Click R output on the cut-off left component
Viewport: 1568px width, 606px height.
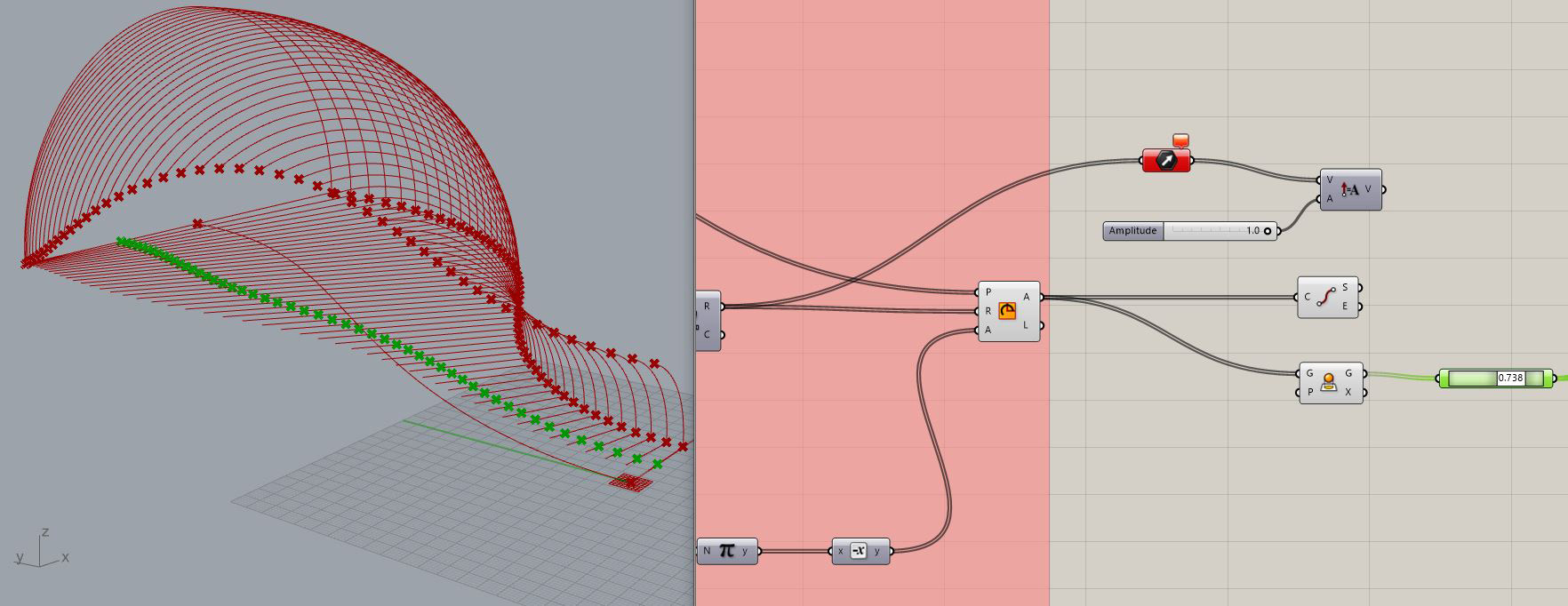click(x=708, y=306)
